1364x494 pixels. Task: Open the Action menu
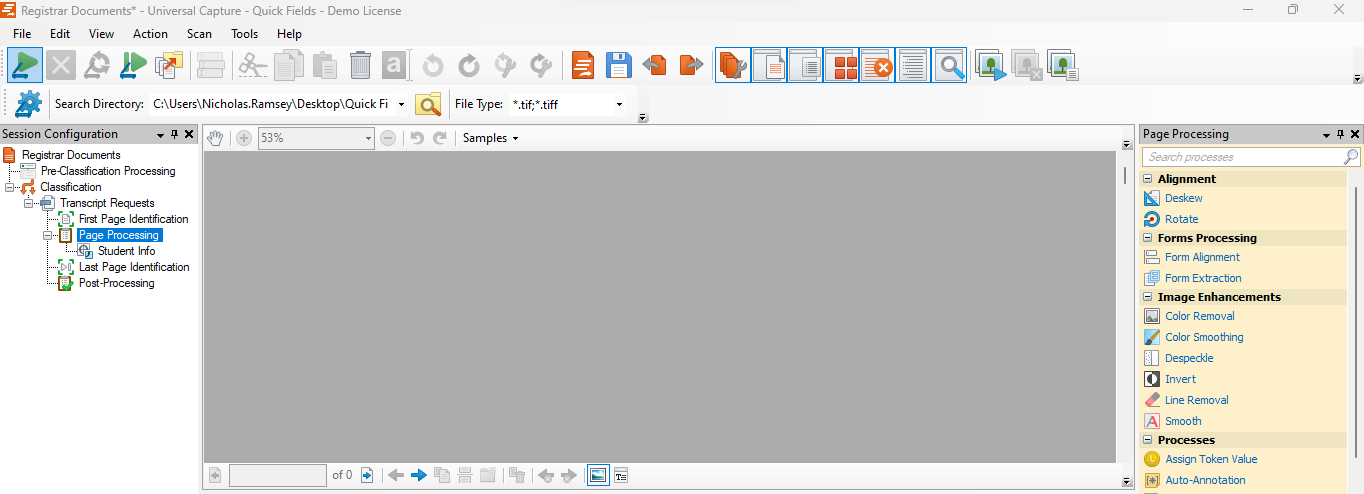[x=150, y=33]
